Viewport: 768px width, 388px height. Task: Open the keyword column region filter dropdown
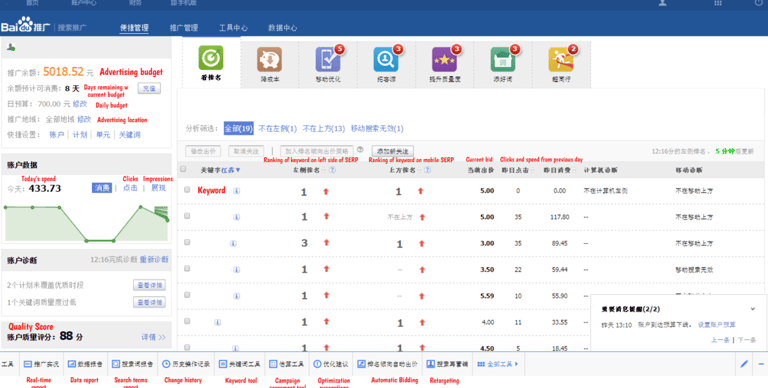(x=231, y=170)
